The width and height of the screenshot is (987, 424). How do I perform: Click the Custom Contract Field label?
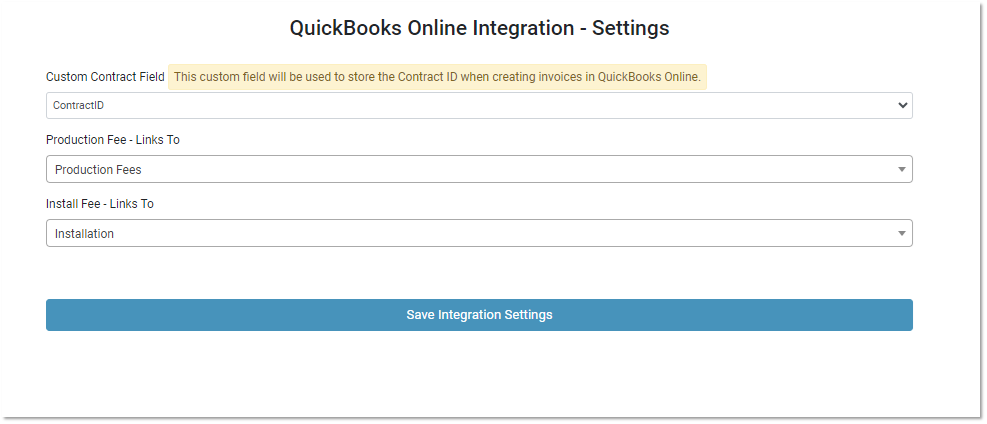click(105, 77)
